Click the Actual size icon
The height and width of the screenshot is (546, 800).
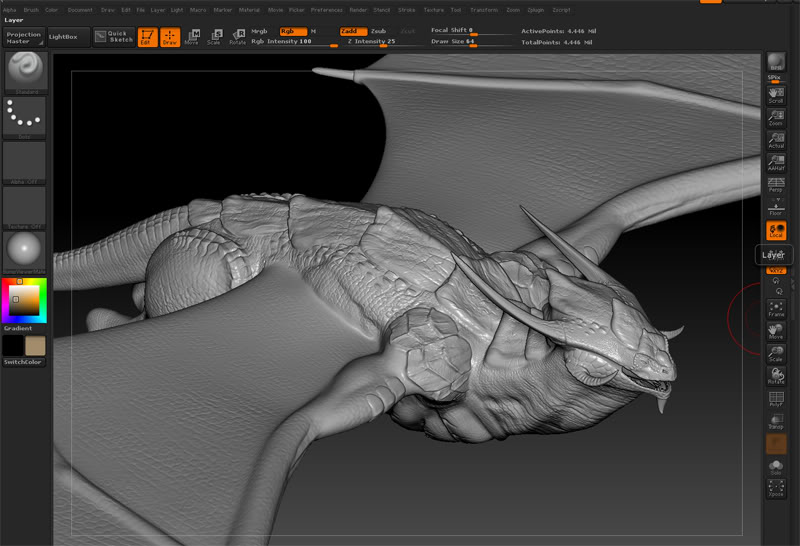776,140
